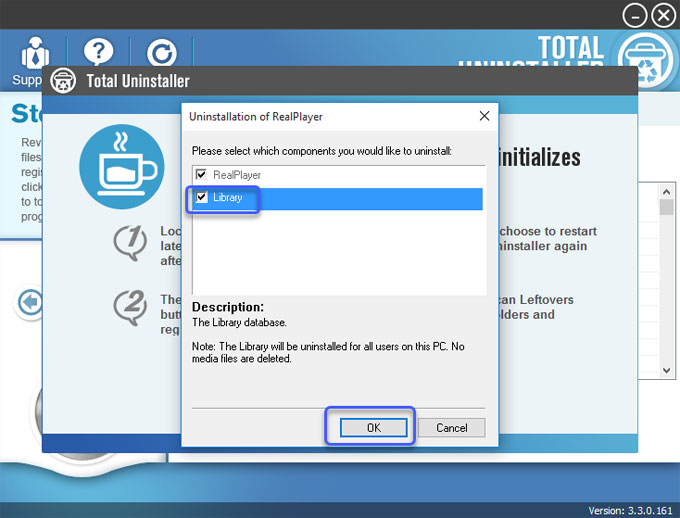Click the scrollbar thumb in right list
Image resolution: width=680 pixels, height=518 pixels.
click(x=667, y=207)
